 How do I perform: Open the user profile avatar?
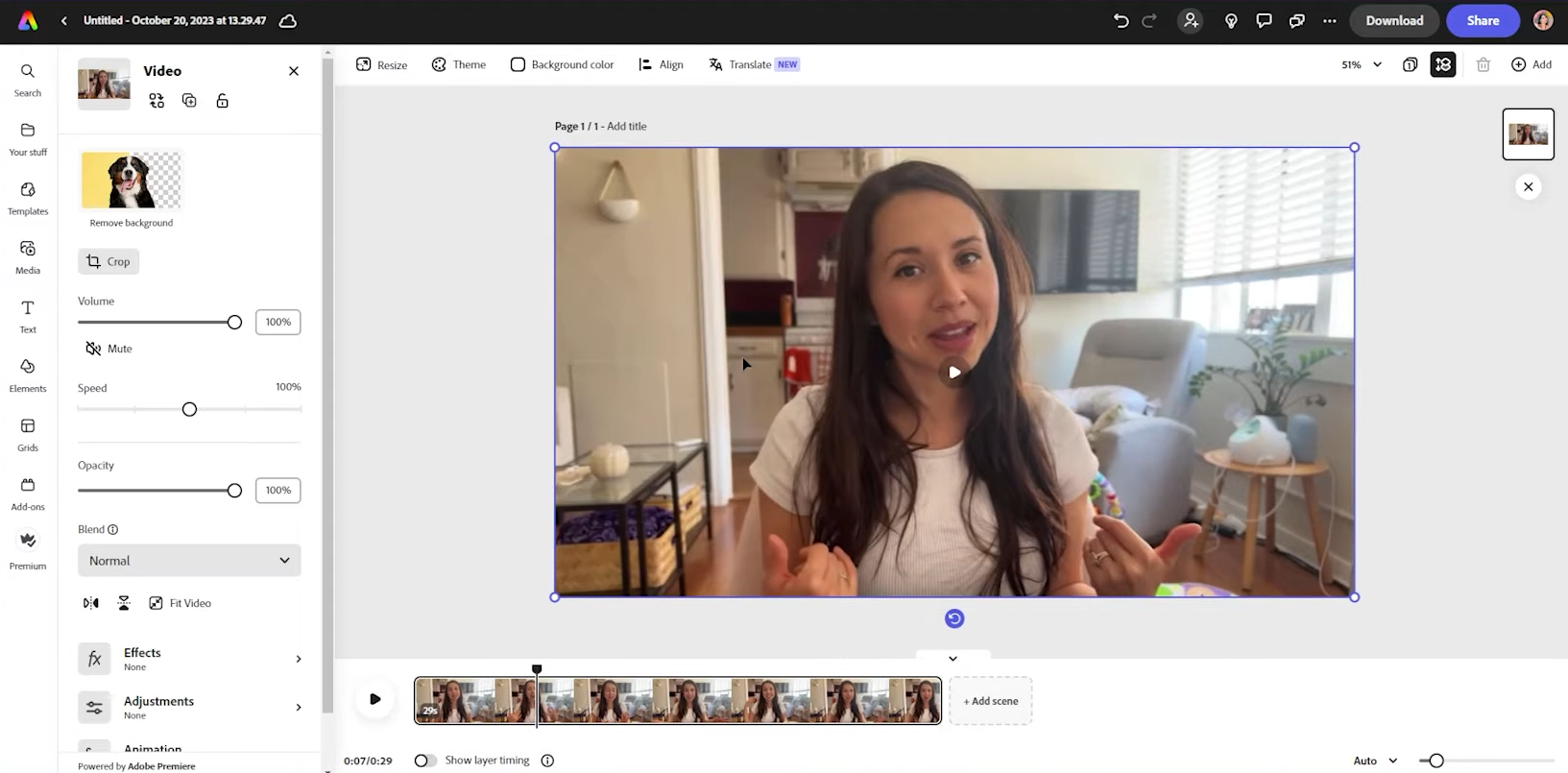[x=1543, y=20]
